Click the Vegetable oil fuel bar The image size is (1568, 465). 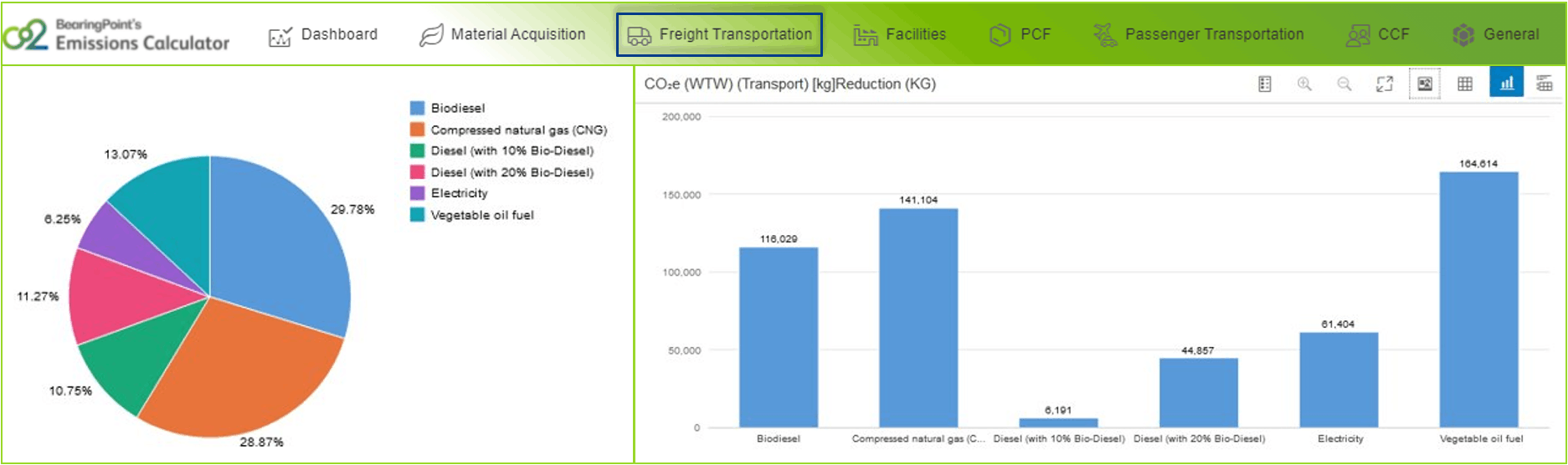coord(1478,299)
